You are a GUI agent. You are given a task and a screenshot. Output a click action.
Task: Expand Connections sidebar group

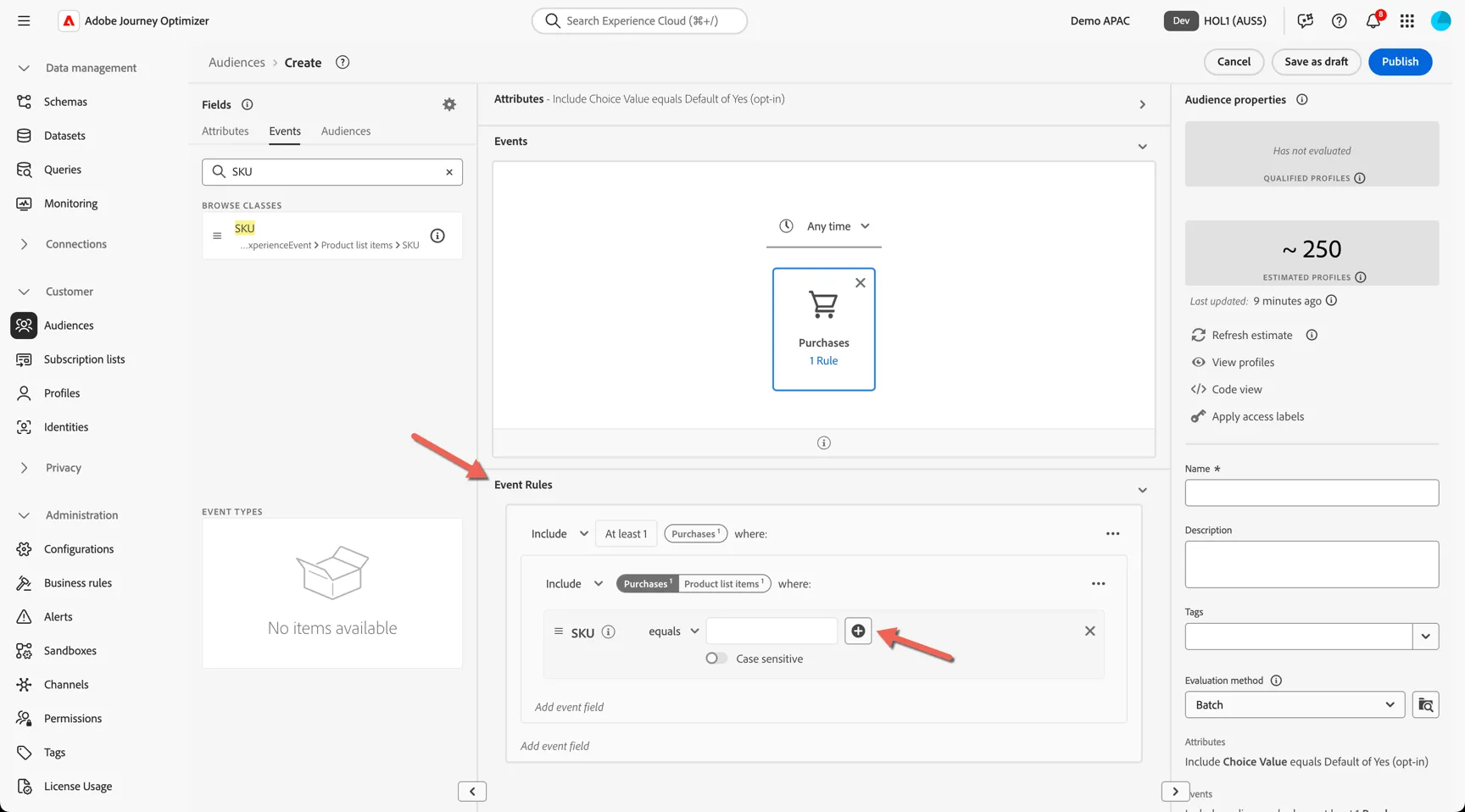click(x=24, y=244)
